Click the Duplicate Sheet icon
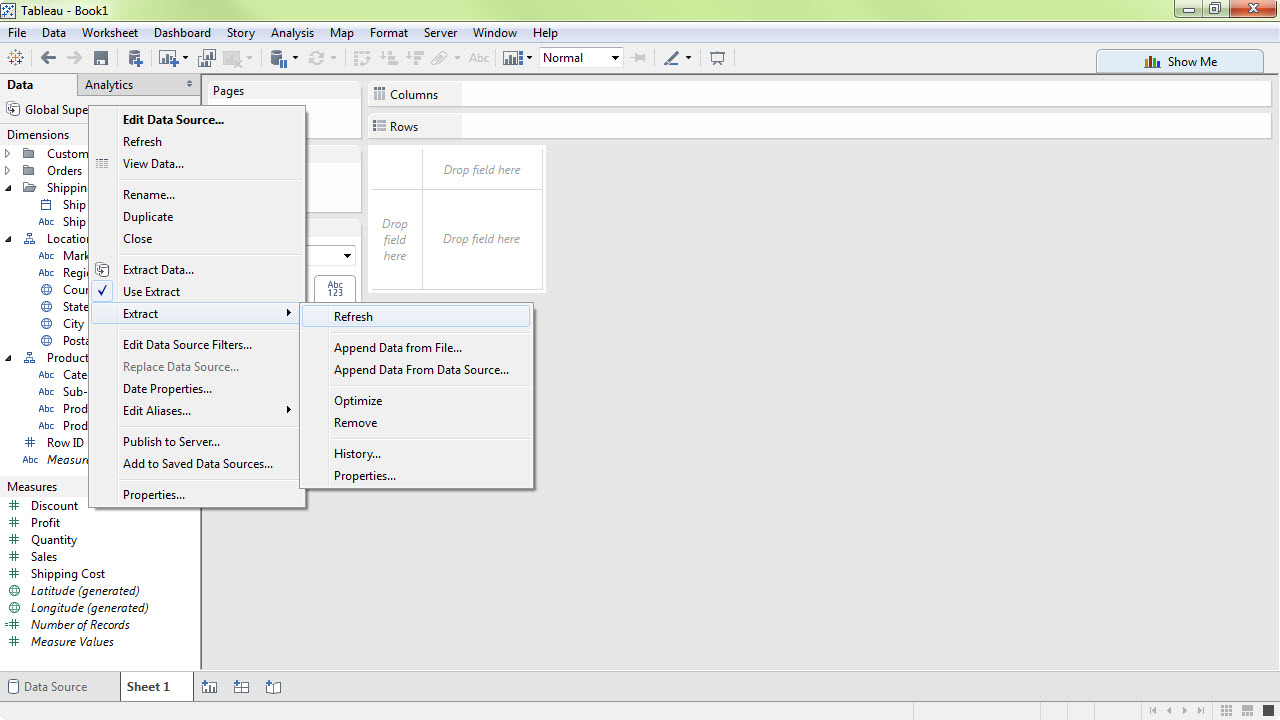Viewport: 1280px width, 720px height. [208, 58]
